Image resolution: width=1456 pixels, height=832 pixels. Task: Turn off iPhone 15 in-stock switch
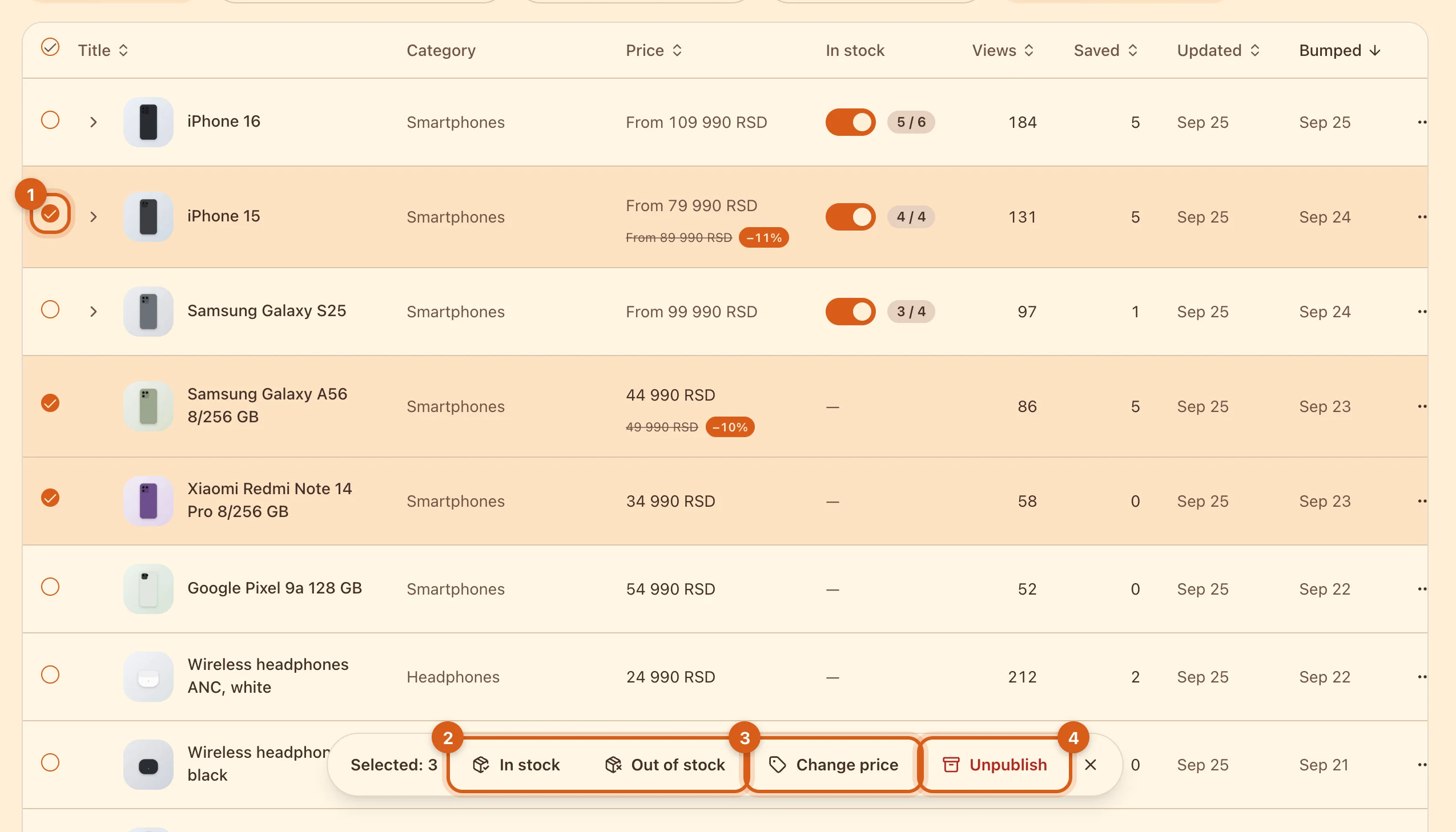point(850,217)
